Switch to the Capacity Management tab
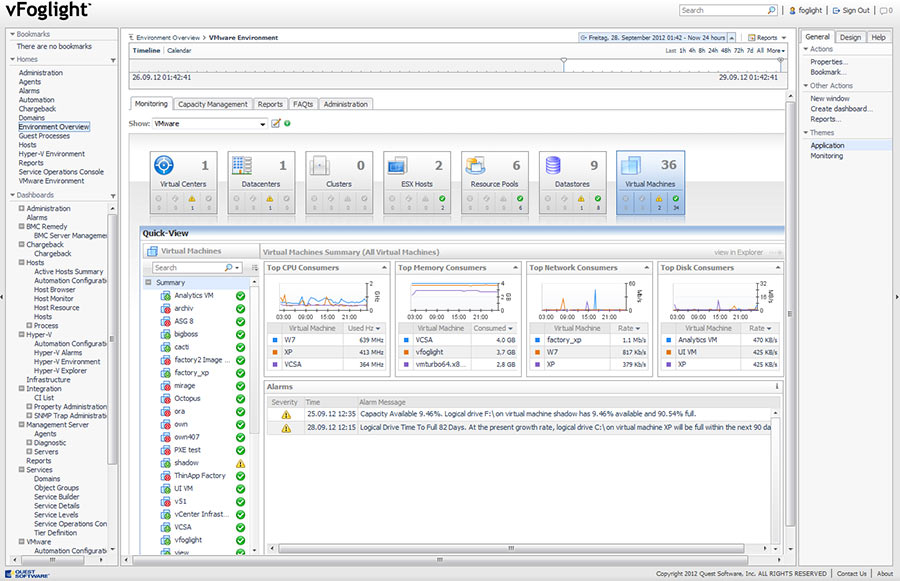The width and height of the screenshot is (900, 581). click(212, 104)
